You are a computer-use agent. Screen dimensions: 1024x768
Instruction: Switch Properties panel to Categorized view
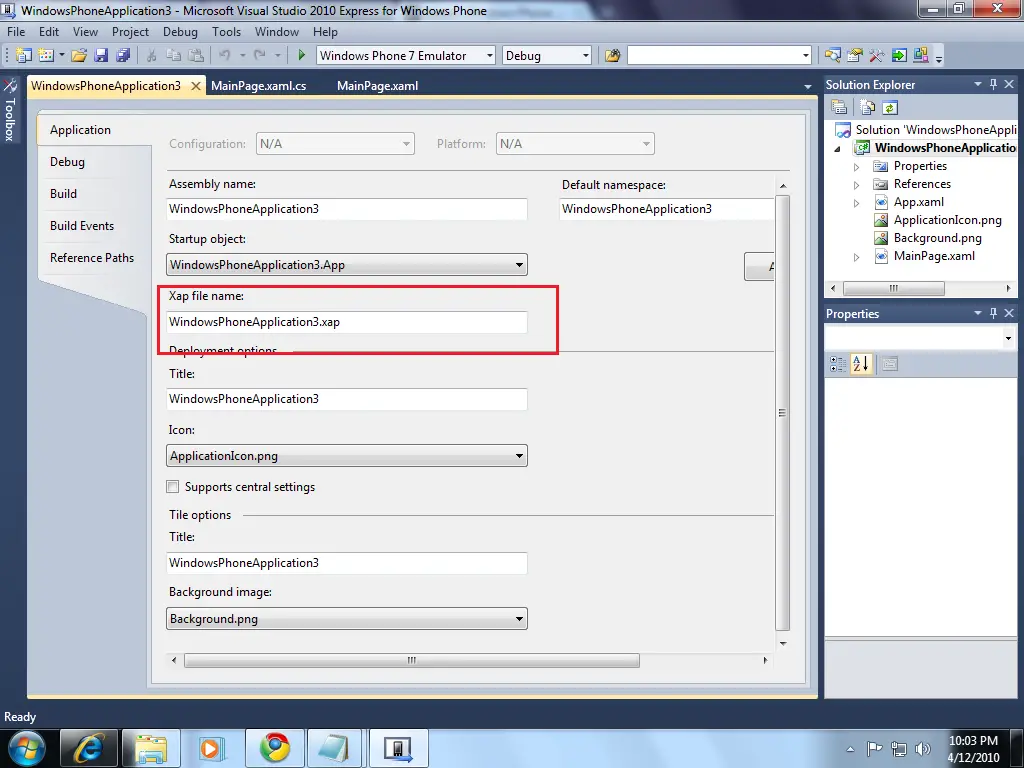point(838,364)
